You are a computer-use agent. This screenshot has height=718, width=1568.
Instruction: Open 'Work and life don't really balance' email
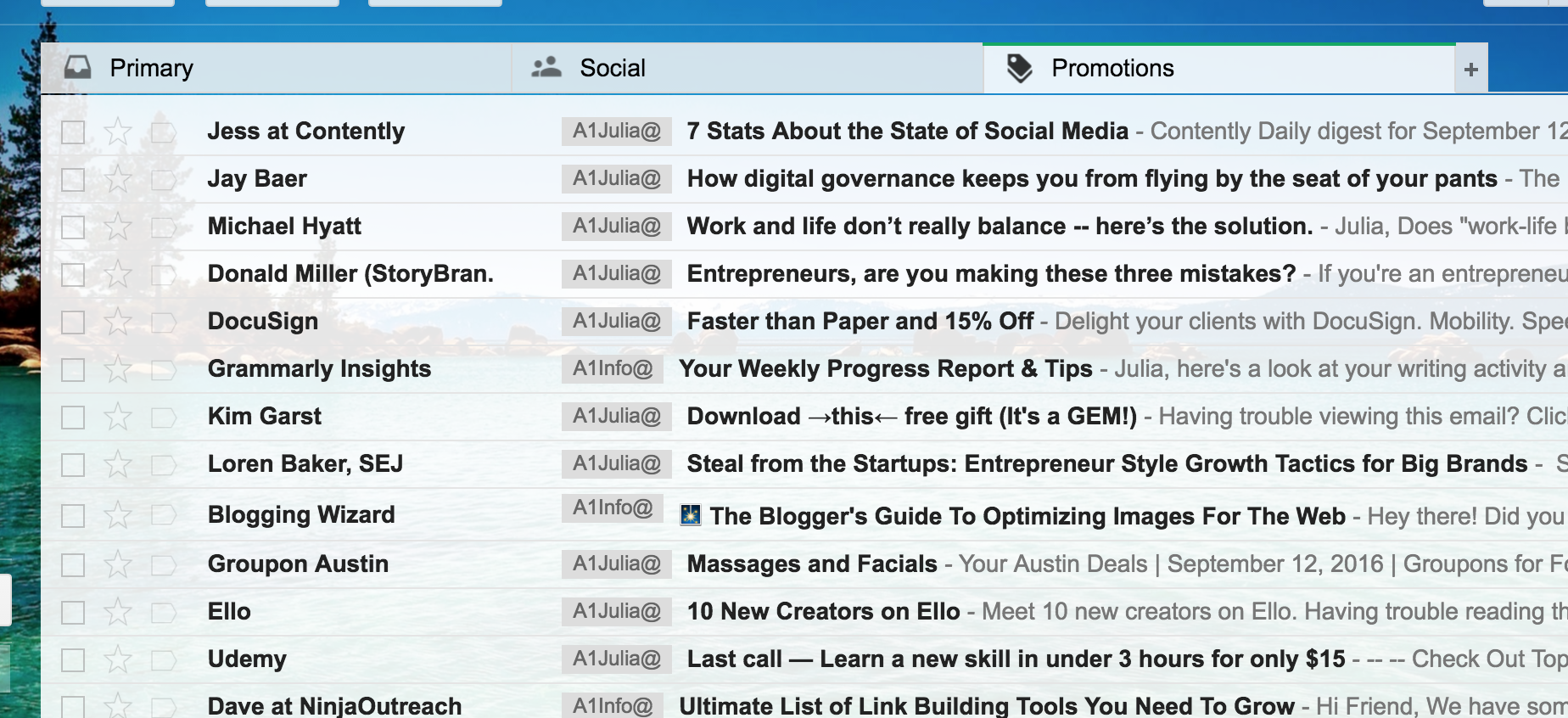pos(1000,227)
